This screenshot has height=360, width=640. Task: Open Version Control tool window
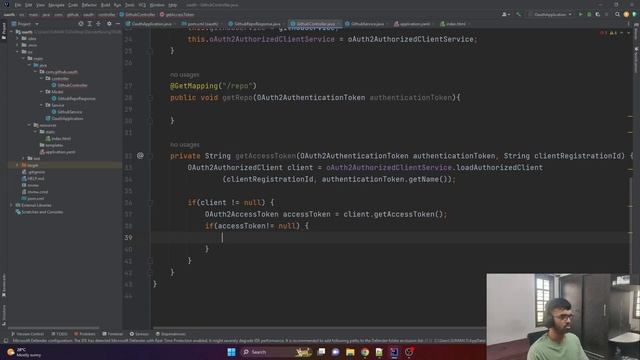click(27, 334)
